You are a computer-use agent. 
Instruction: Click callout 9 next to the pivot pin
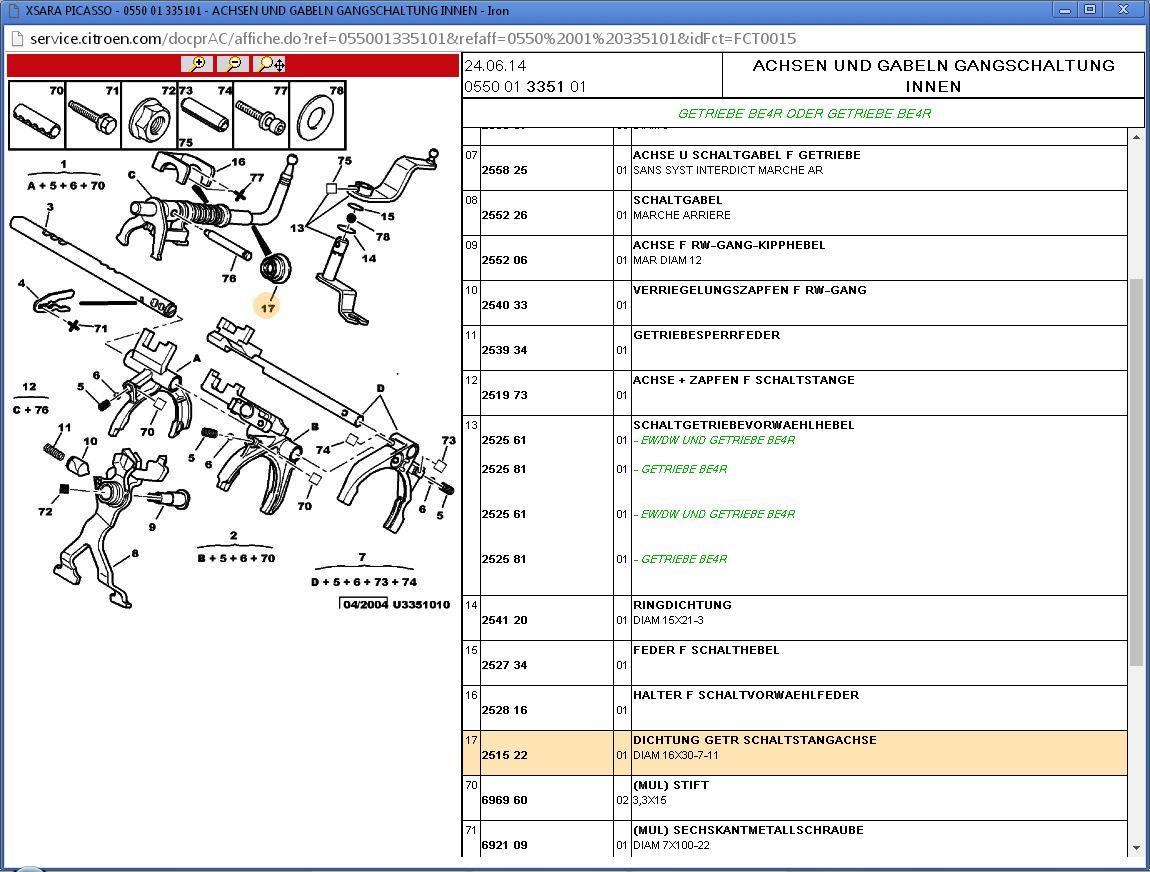[x=152, y=527]
